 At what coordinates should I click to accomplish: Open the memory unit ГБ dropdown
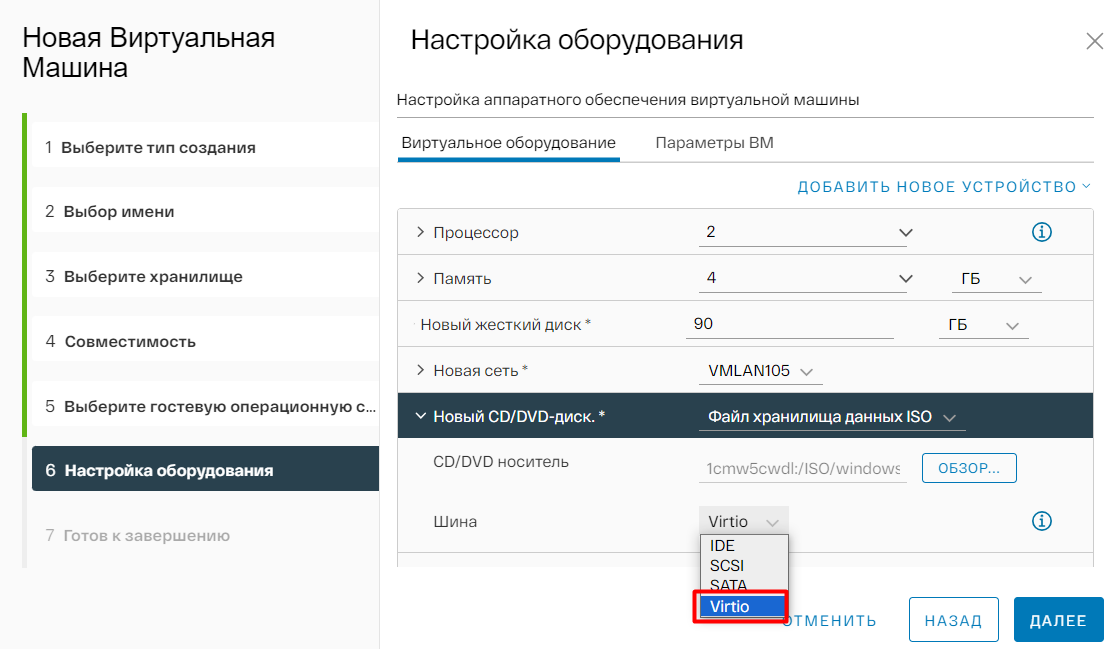(996, 279)
